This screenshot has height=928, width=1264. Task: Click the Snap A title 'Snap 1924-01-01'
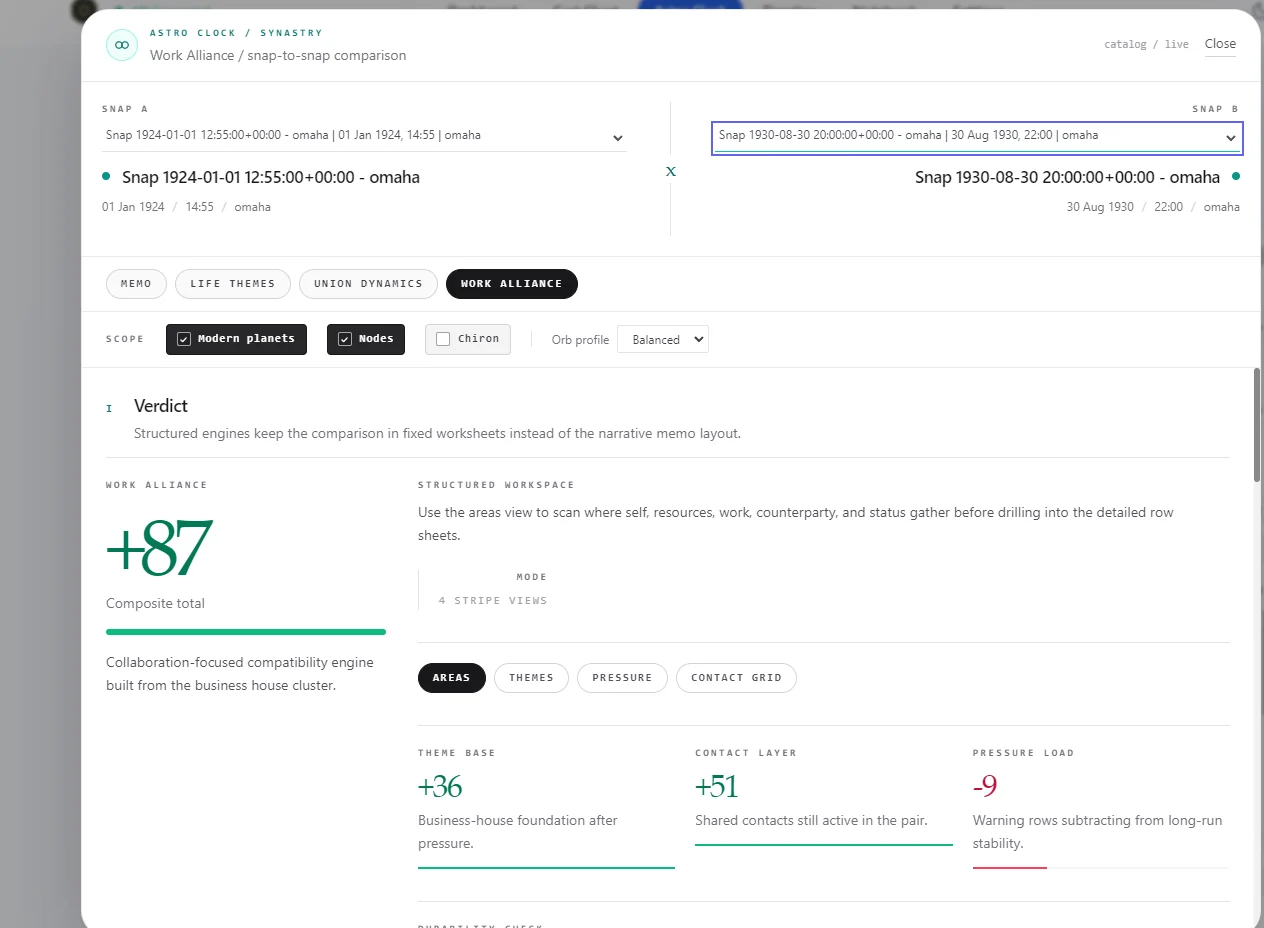click(x=271, y=177)
